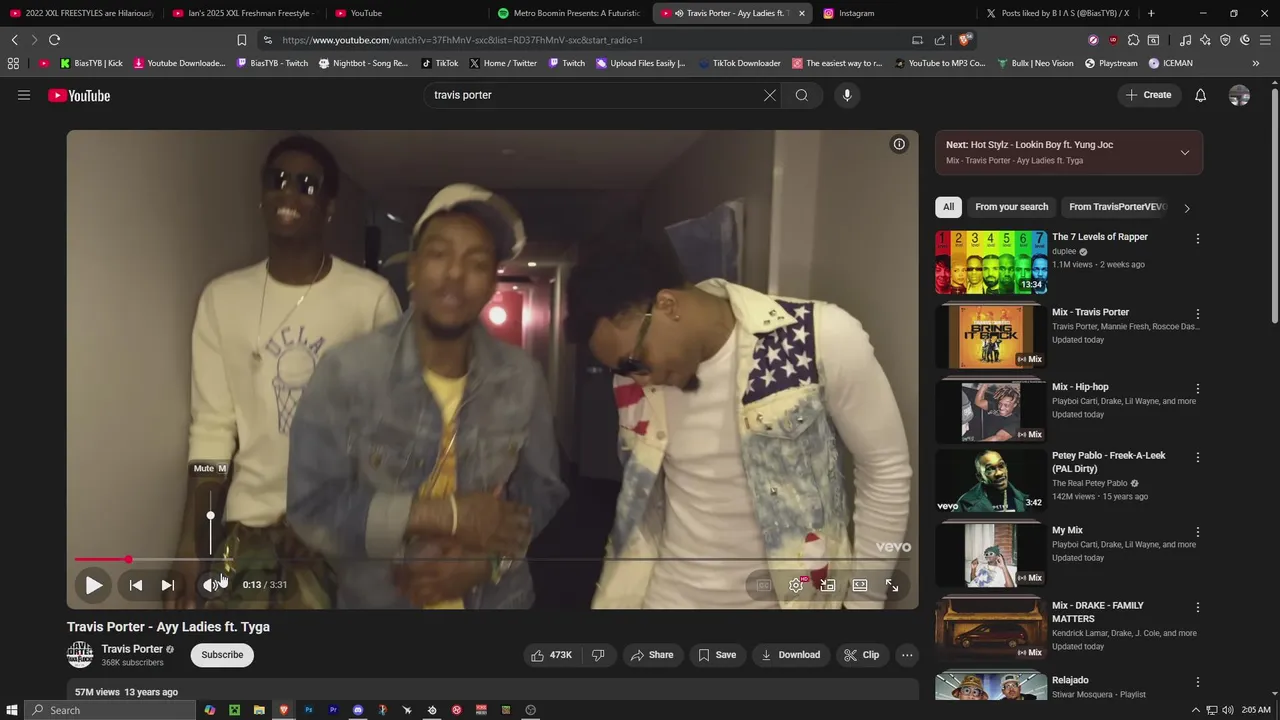1280x720 pixels.
Task: Open the account avatar menu
Action: 1239,95
